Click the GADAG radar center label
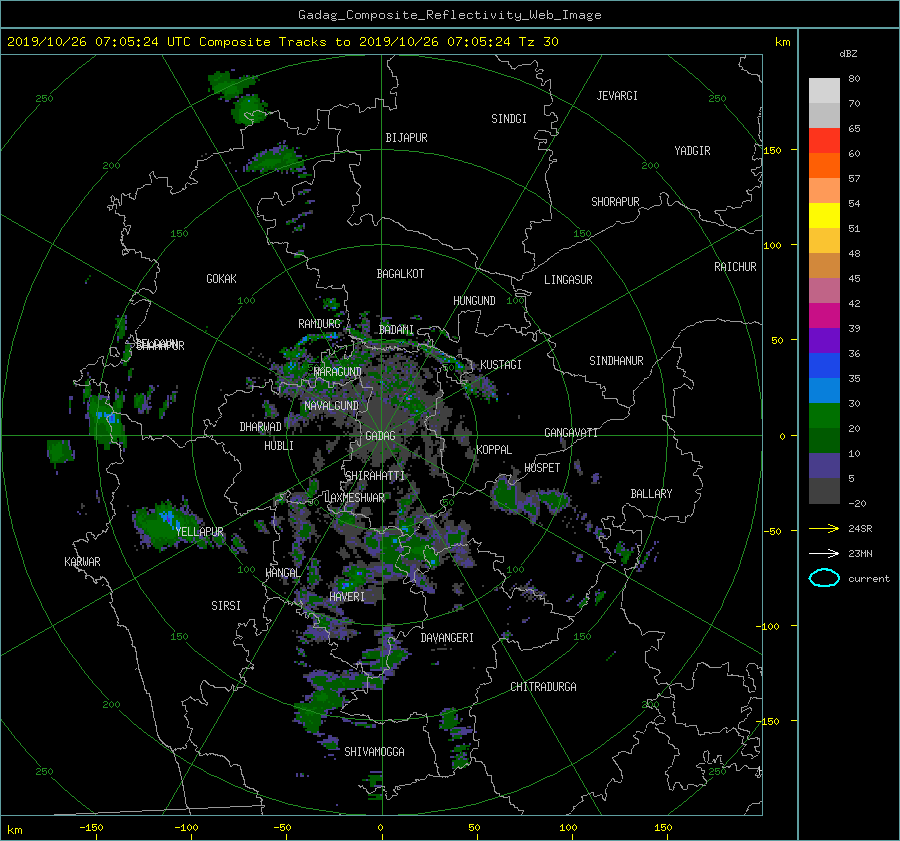The height and width of the screenshot is (841, 900). click(x=380, y=436)
